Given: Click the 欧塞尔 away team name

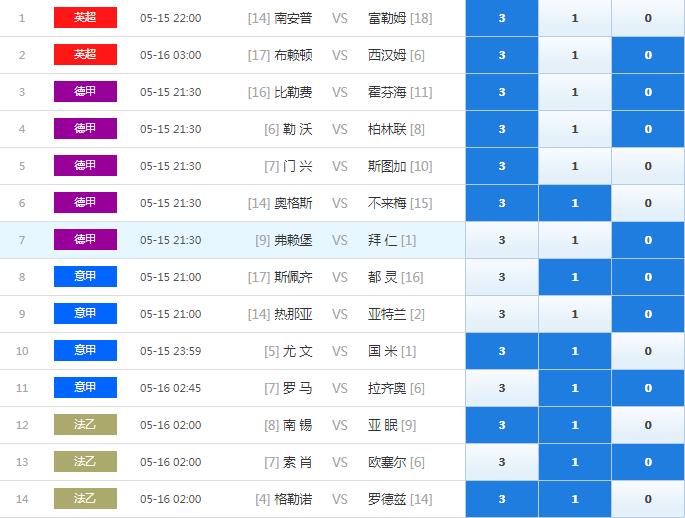Looking at the screenshot, I should pyautogui.click(x=387, y=462).
